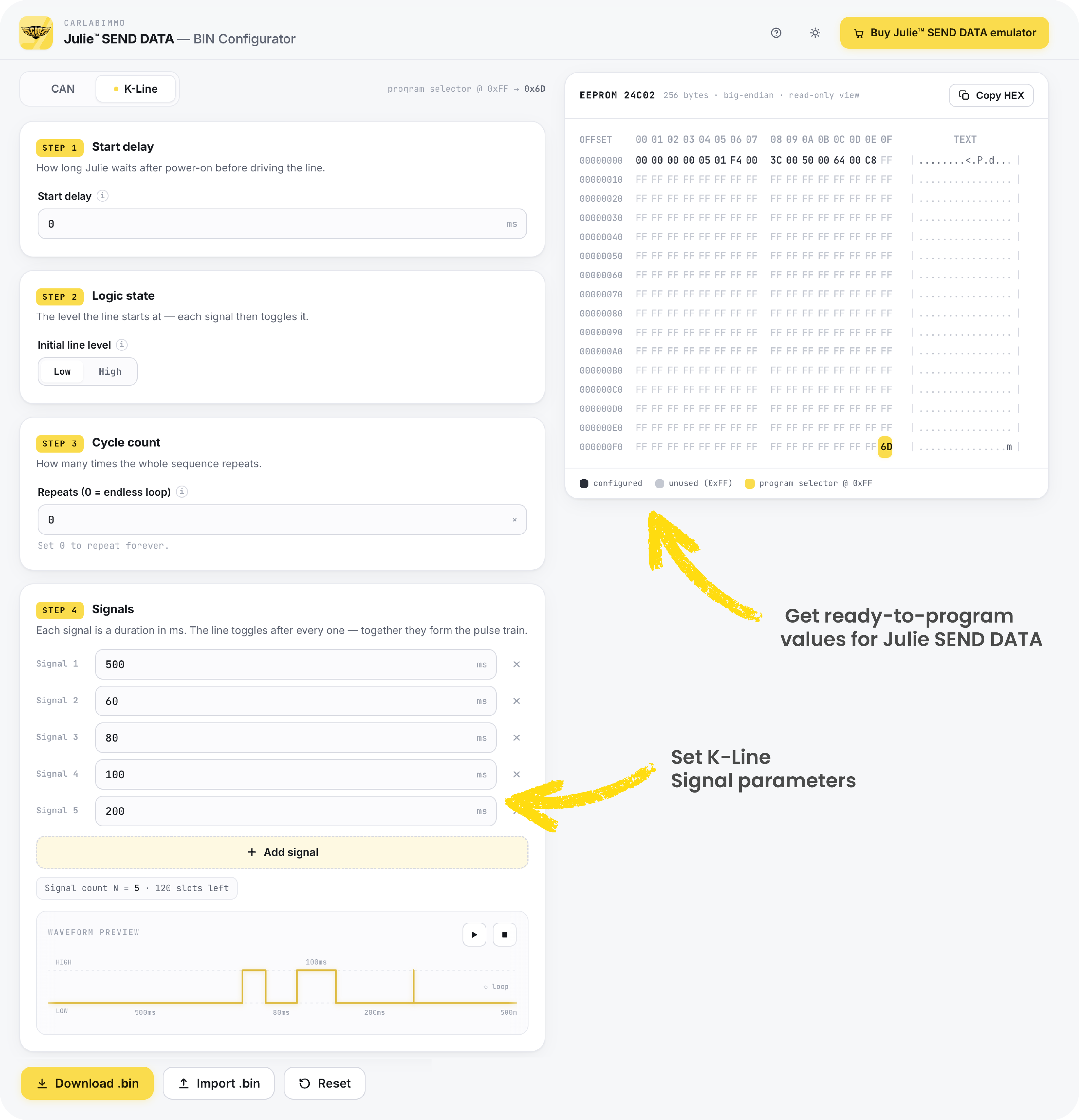
Task: Edit the Signal 5 duration field
Action: tap(295, 811)
